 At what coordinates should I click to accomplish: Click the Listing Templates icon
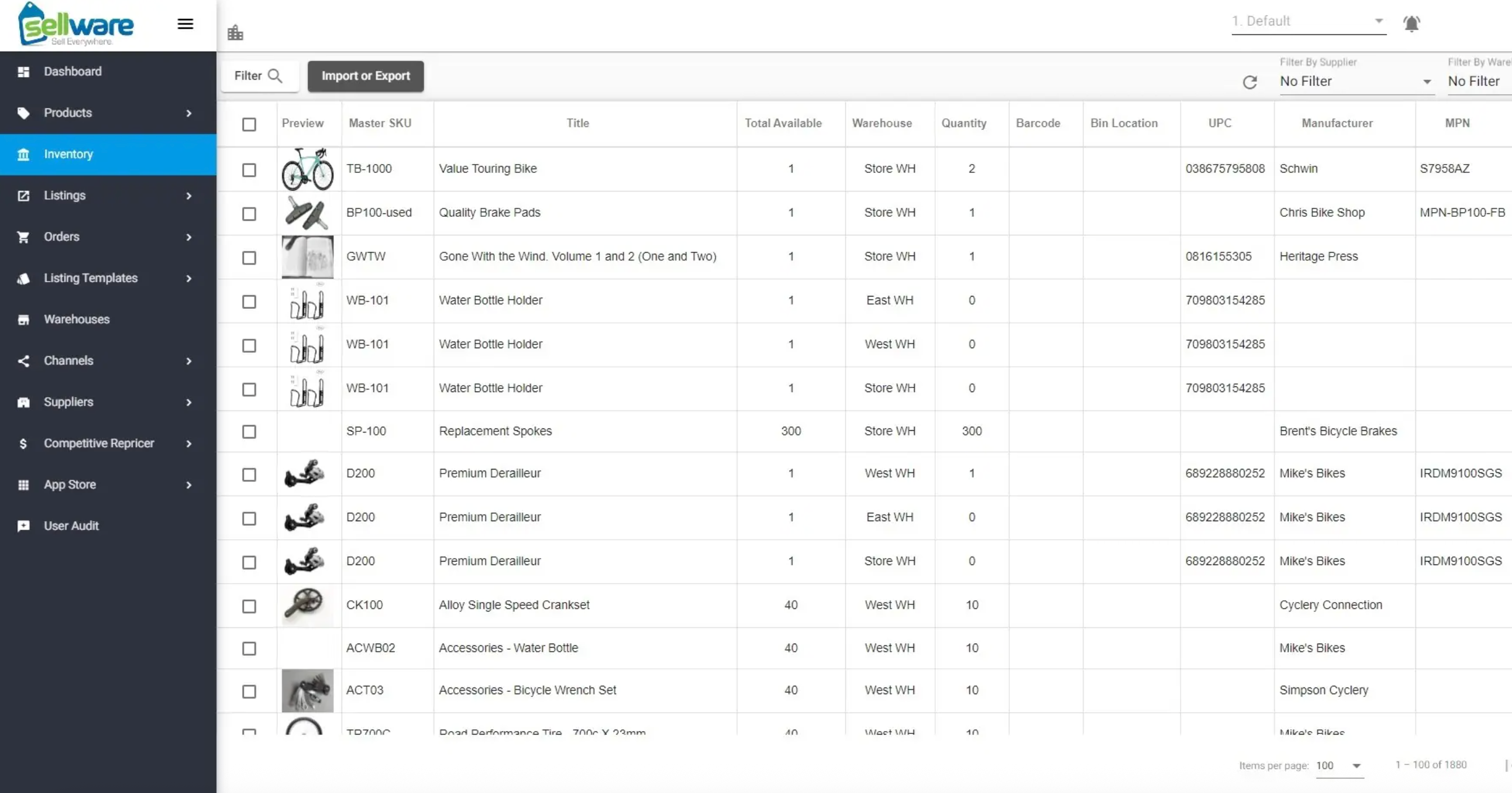click(x=24, y=278)
